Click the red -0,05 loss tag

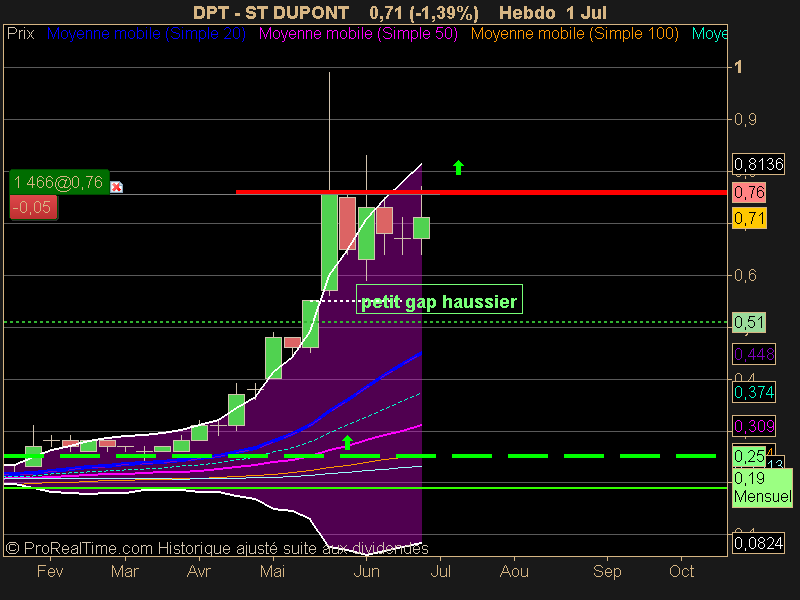click(33, 208)
